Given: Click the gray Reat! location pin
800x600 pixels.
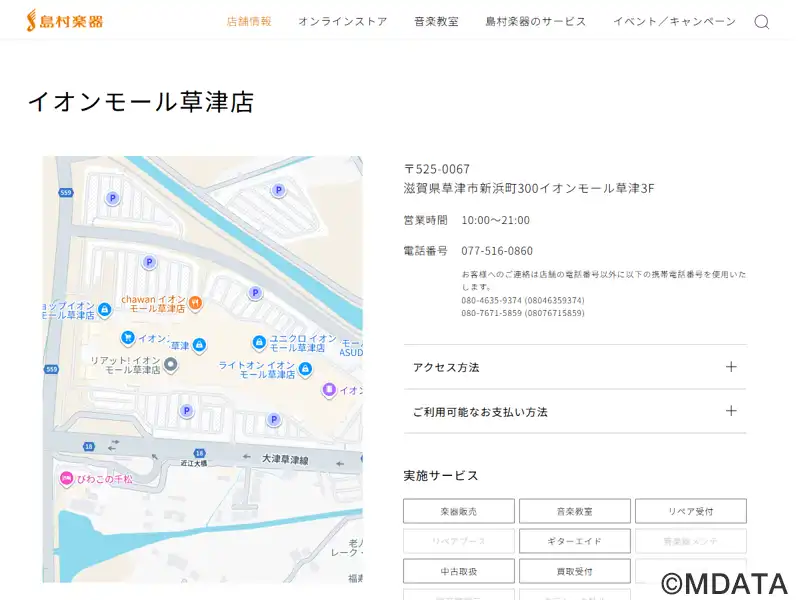Looking at the screenshot, I should pyautogui.click(x=170, y=364).
